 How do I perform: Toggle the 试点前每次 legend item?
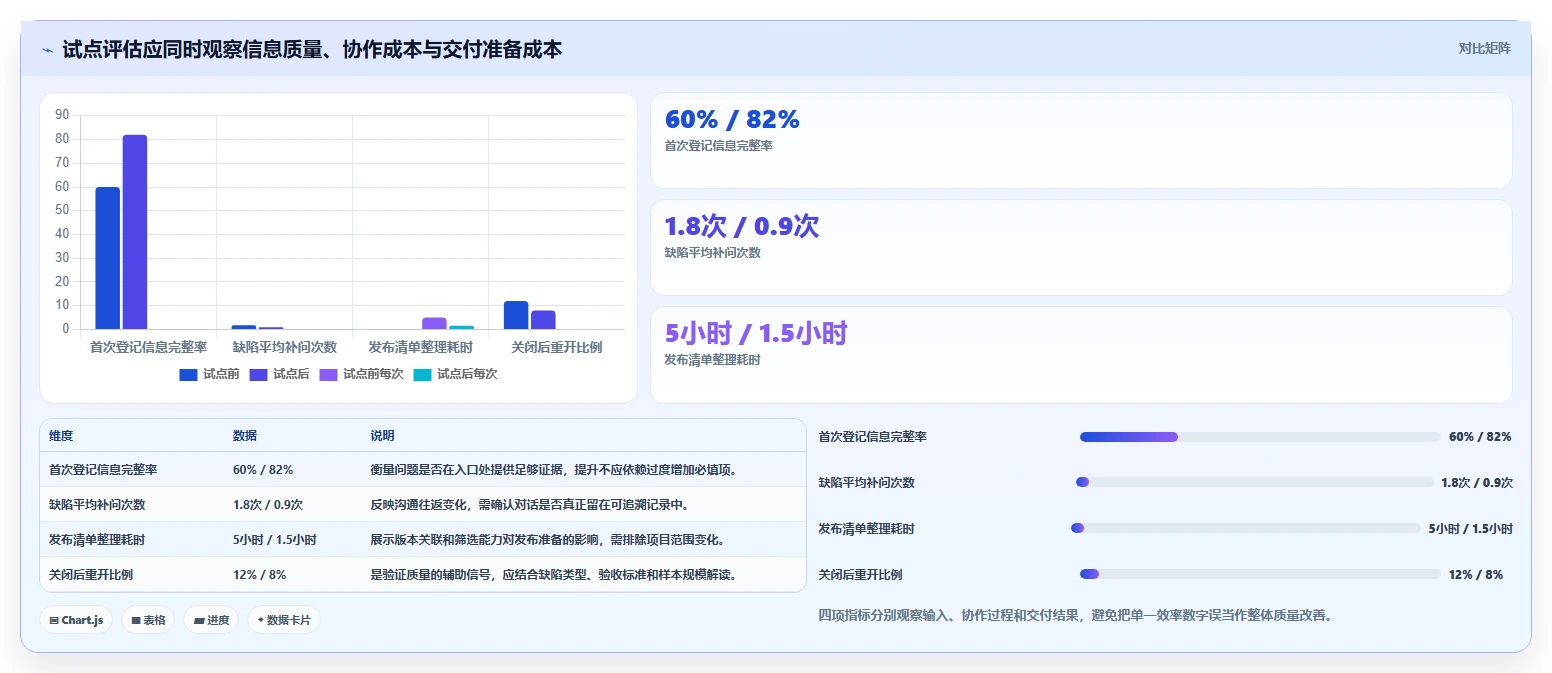361,374
